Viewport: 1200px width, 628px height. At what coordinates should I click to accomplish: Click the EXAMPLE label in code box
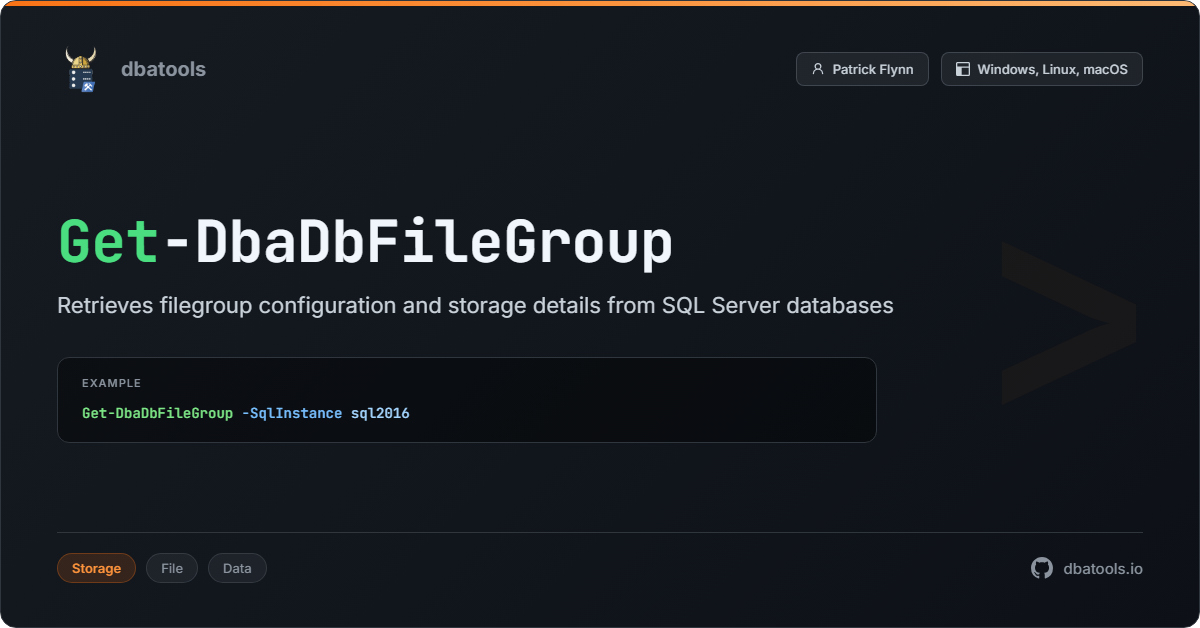pyautogui.click(x=111, y=383)
